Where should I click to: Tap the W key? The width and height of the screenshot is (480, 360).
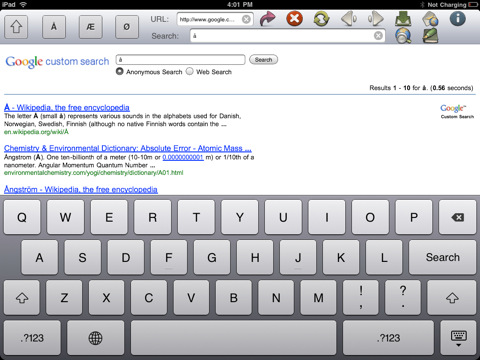point(65,217)
